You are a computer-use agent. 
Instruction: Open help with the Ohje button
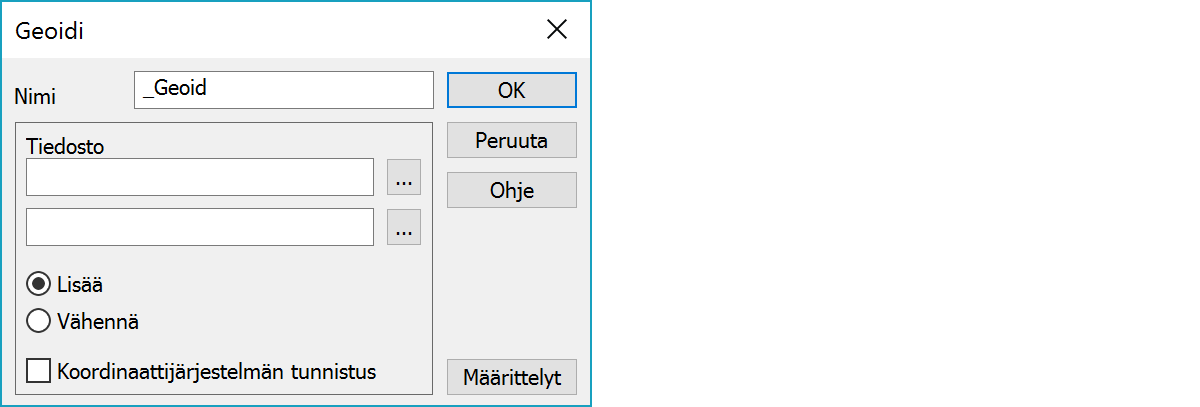click(x=511, y=190)
